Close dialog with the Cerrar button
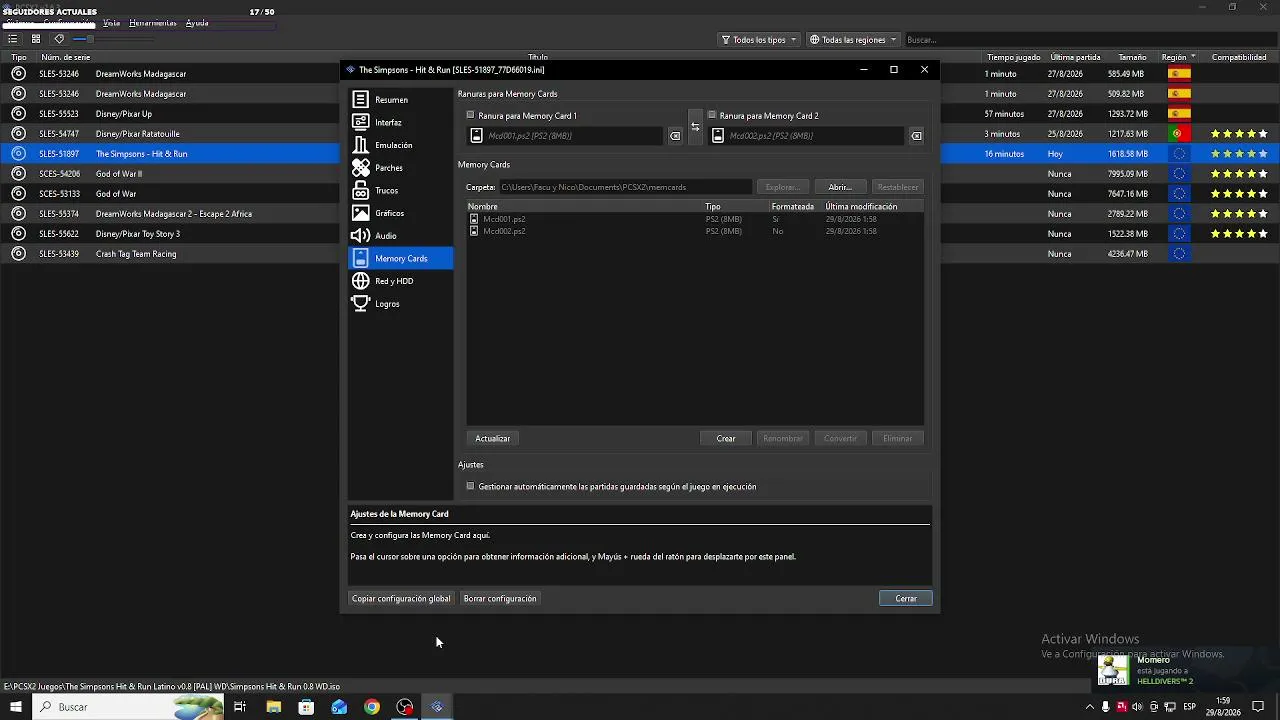The width and height of the screenshot is (1280, 720). 906,599
